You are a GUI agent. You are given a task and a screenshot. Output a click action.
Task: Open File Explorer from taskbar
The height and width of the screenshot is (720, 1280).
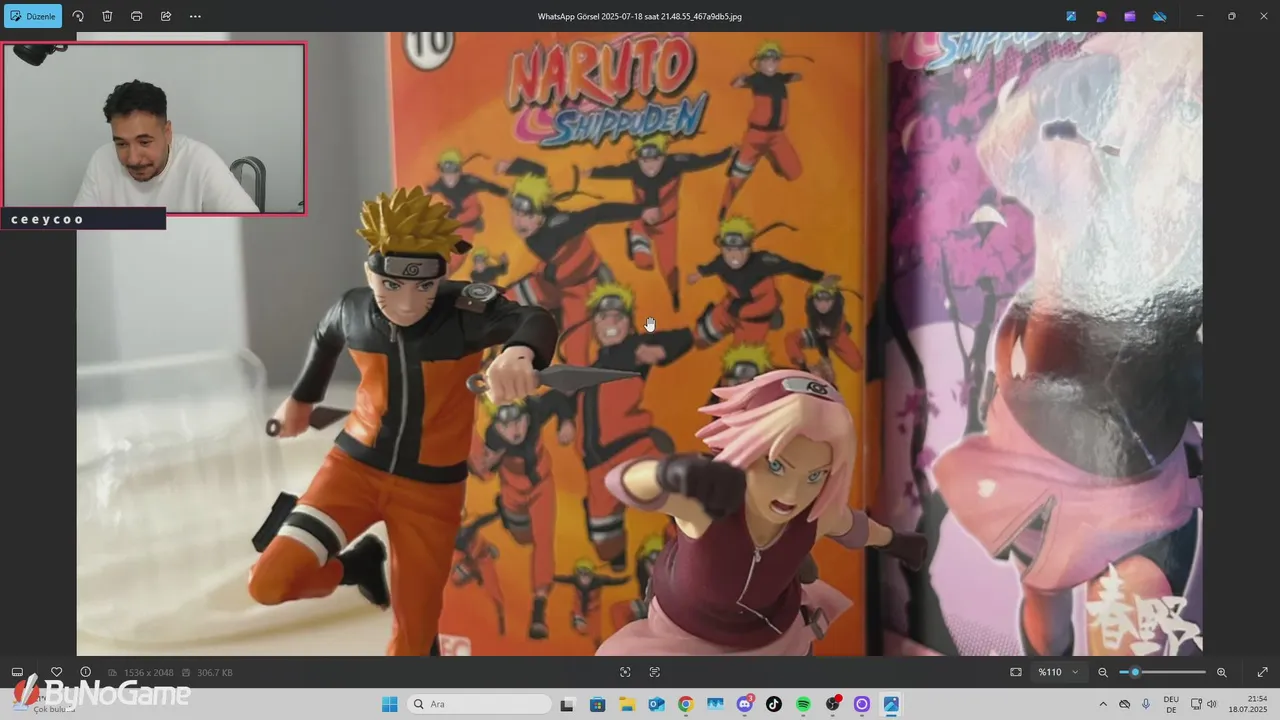pos(626,704)
